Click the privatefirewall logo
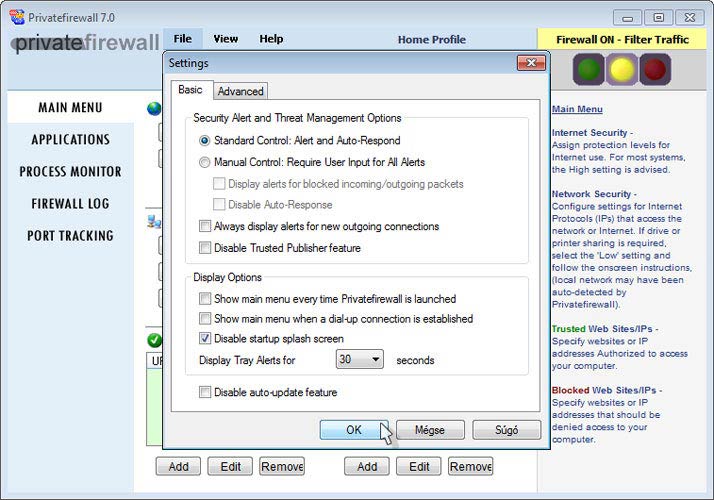This screenshot has width=714, height=500. (x=85, y=42)
